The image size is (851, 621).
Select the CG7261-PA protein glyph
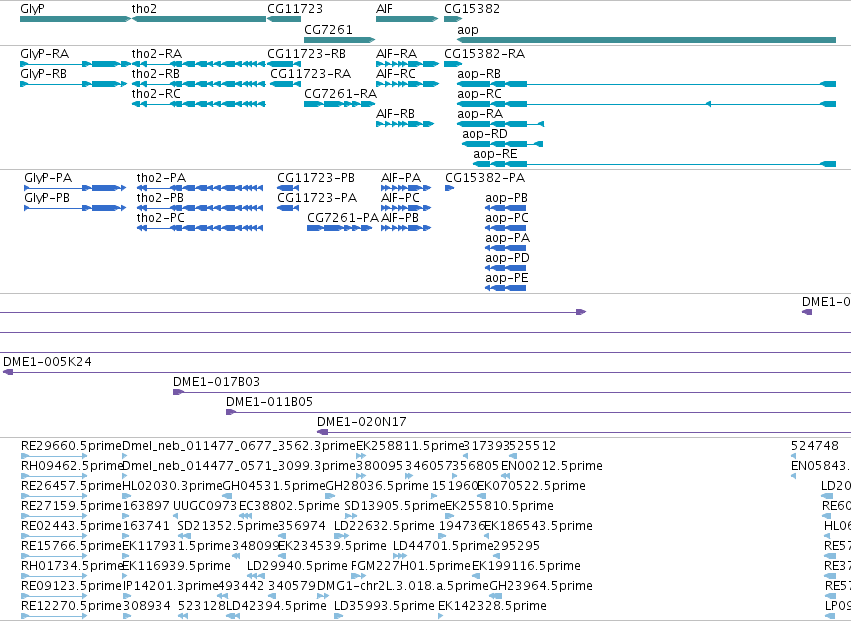pos(339,229)
